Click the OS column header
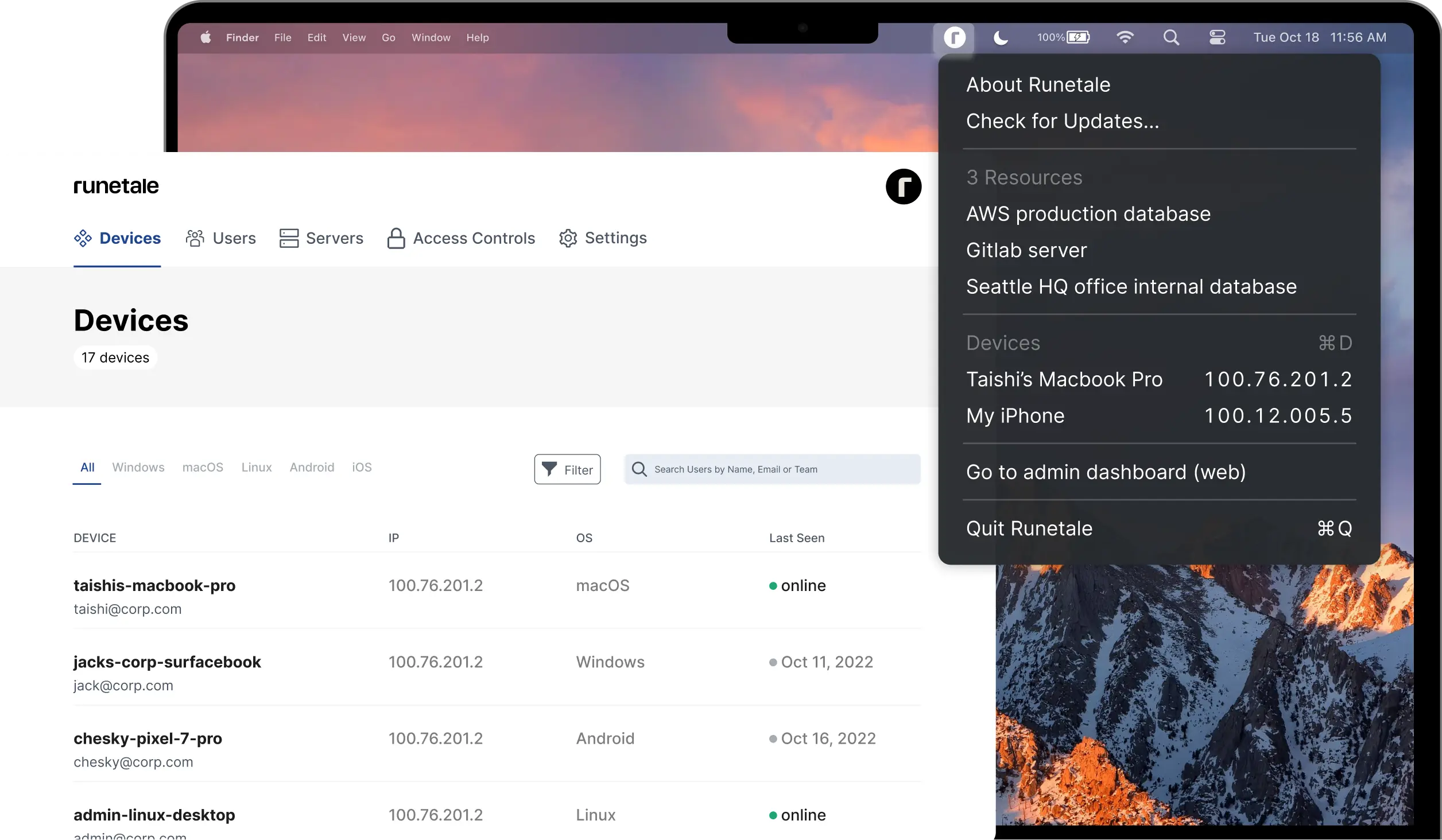 [x=584, y=538]
